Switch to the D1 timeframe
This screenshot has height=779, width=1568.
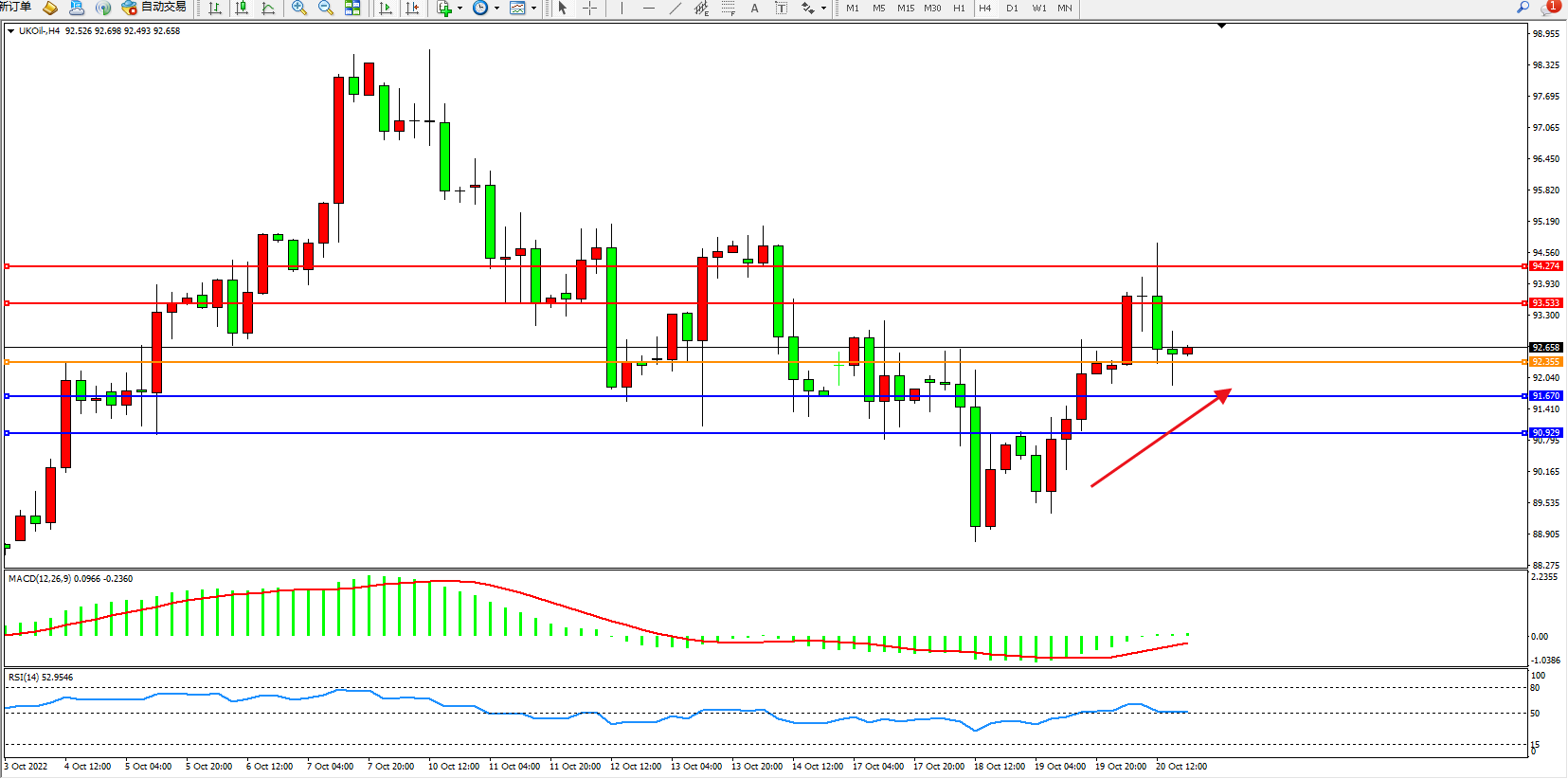point(1012,8)
